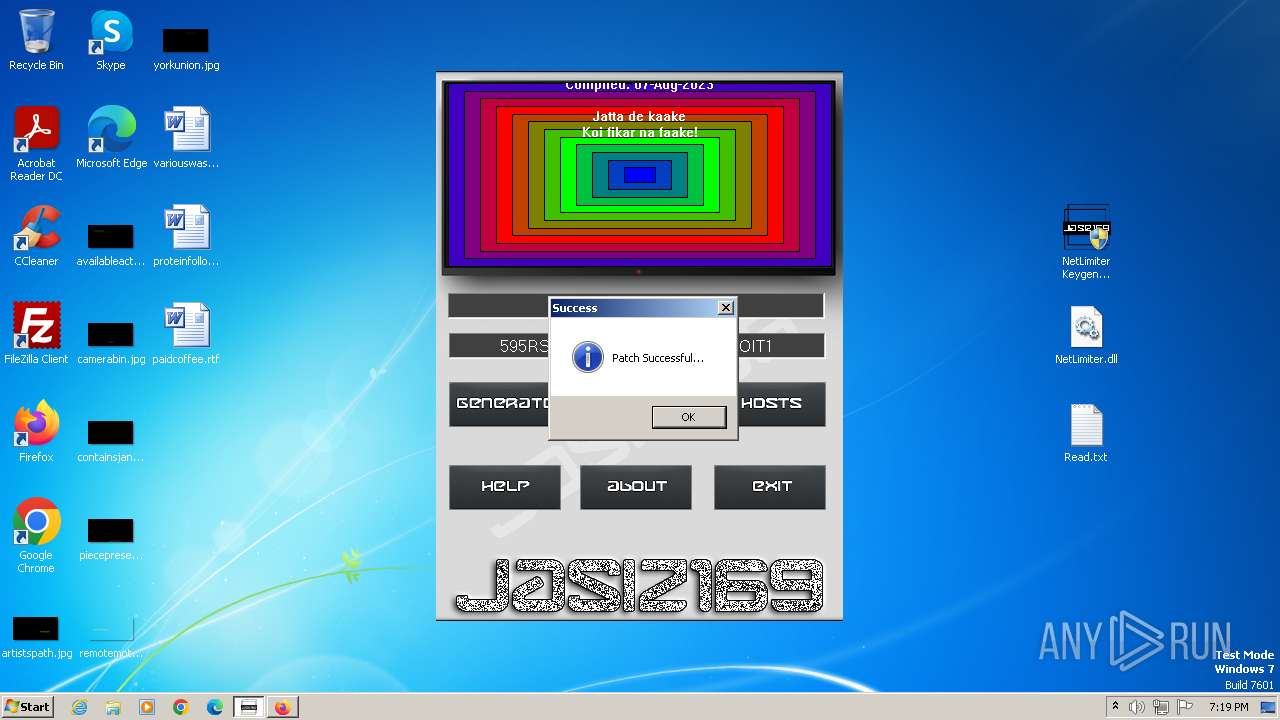Select Read.txt file on desktop
This screenshot has width=1280, height=720.
pos(1086,432)
